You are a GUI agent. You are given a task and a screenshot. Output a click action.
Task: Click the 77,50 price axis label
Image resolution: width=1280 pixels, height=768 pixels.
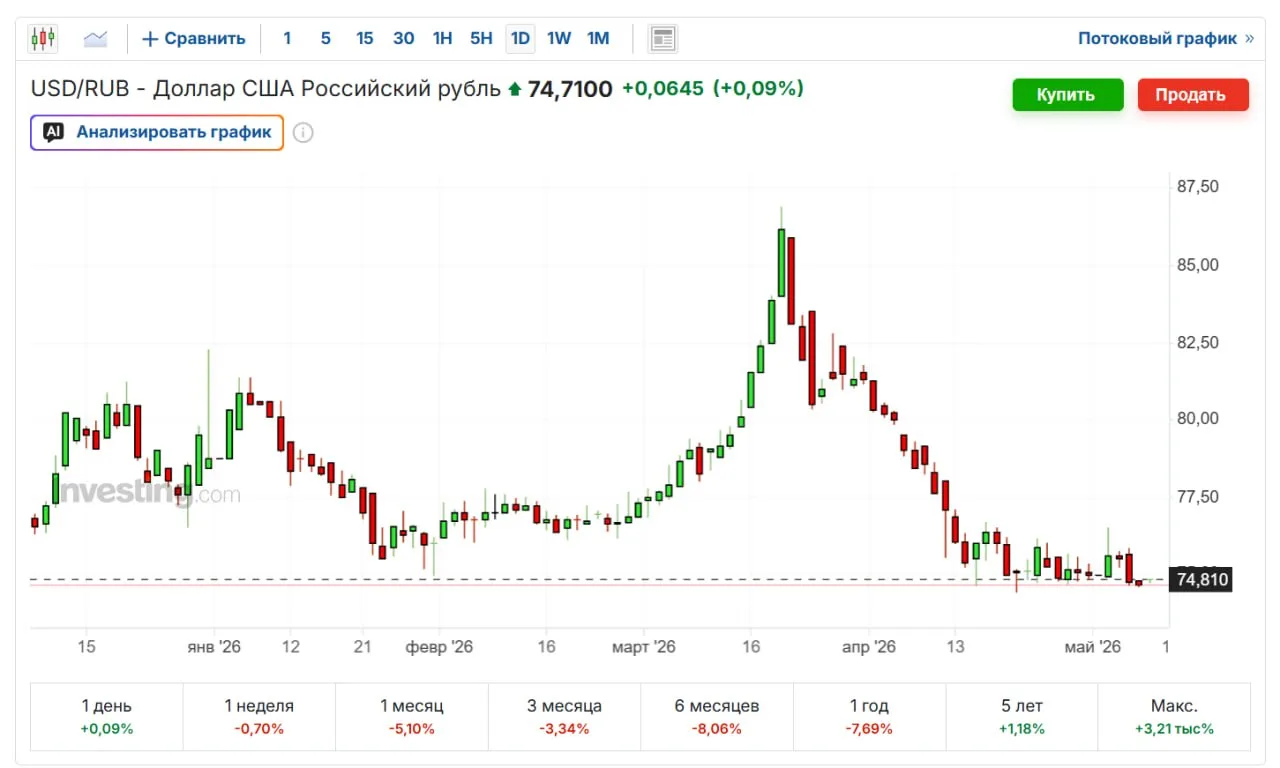1198,497
